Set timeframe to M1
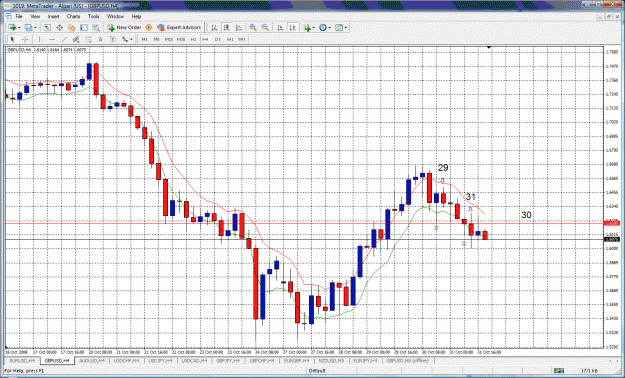This screenshot has width=625, height=378. pos(144,39)
